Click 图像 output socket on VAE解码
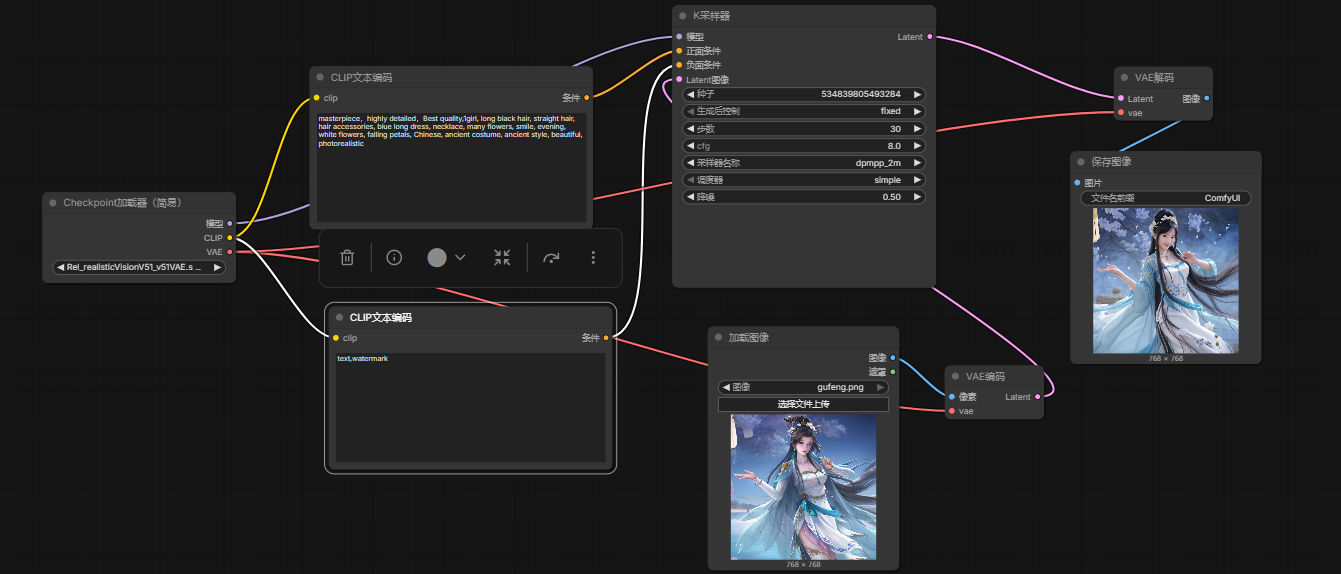This screenshot has width=1341, height=574. pos(1207,99)
